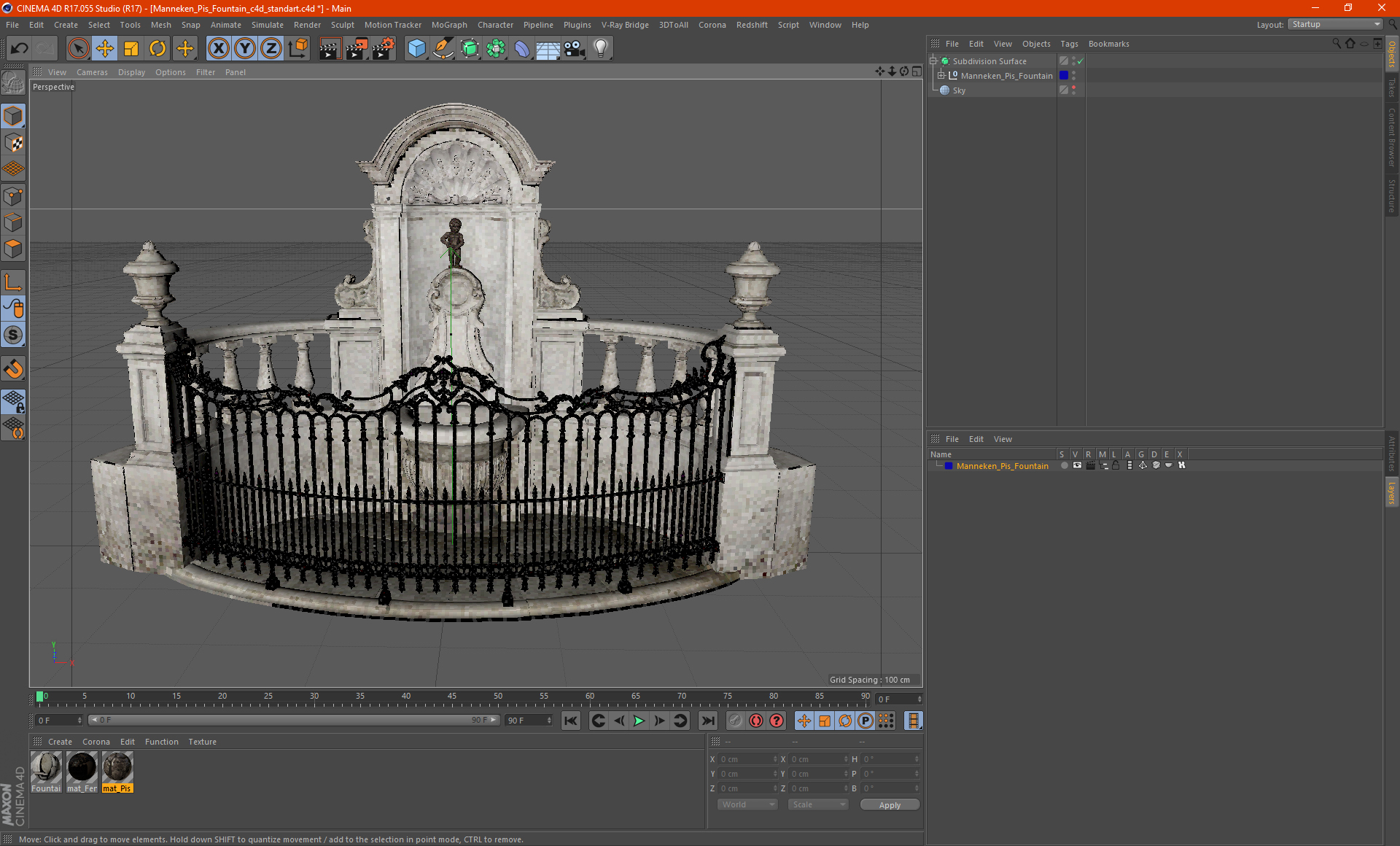The image size is (1400, 846).
Task: Add a Cube primitive object
Action: coord(416,49)
